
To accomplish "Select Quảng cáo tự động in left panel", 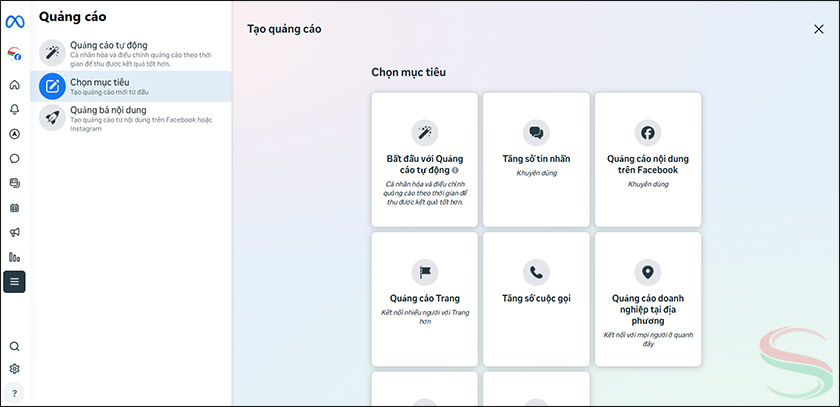I will point(131,52).
